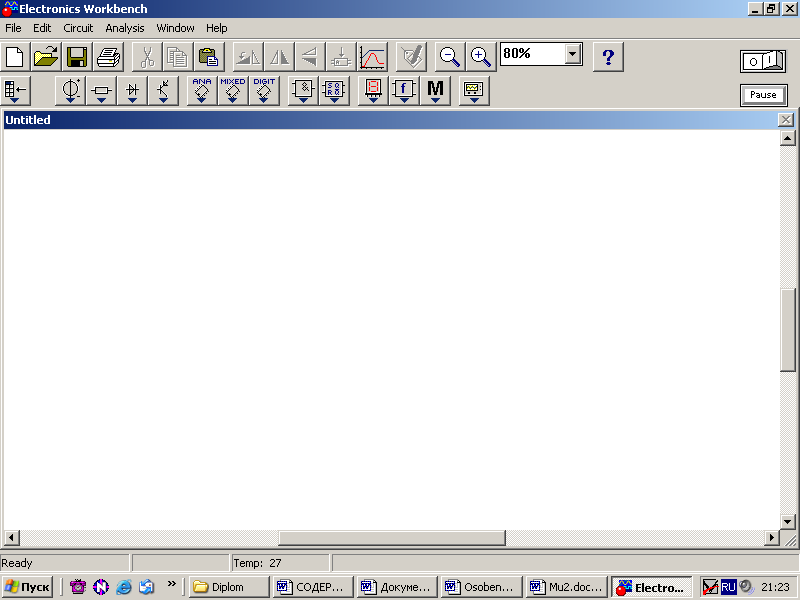The width and height of the screenshot is (800, 600).
Task: Flip component vertically
Action: (x=310, y=57)
